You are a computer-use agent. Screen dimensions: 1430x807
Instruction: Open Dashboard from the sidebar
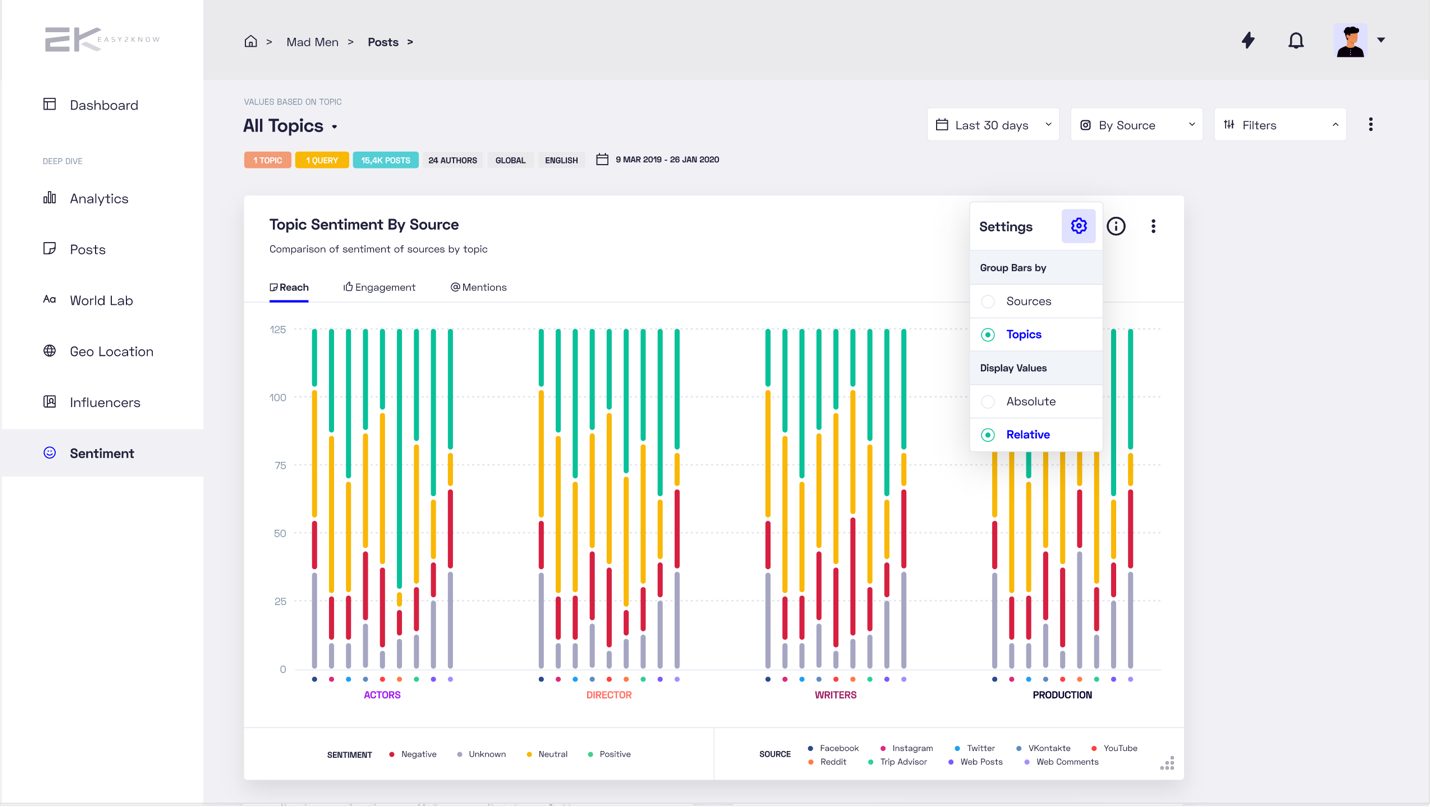click(x=102, y=105)
